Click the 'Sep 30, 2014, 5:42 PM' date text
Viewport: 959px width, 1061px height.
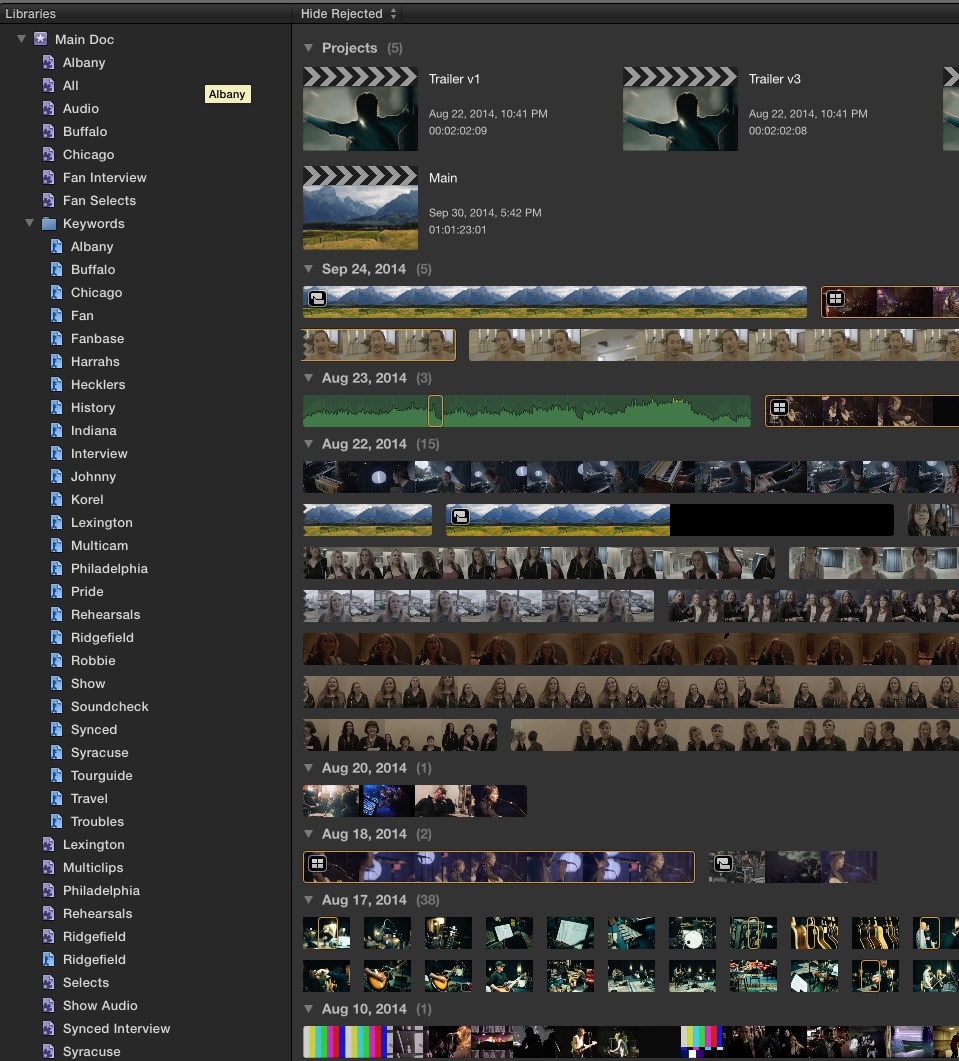coord(485,212)
